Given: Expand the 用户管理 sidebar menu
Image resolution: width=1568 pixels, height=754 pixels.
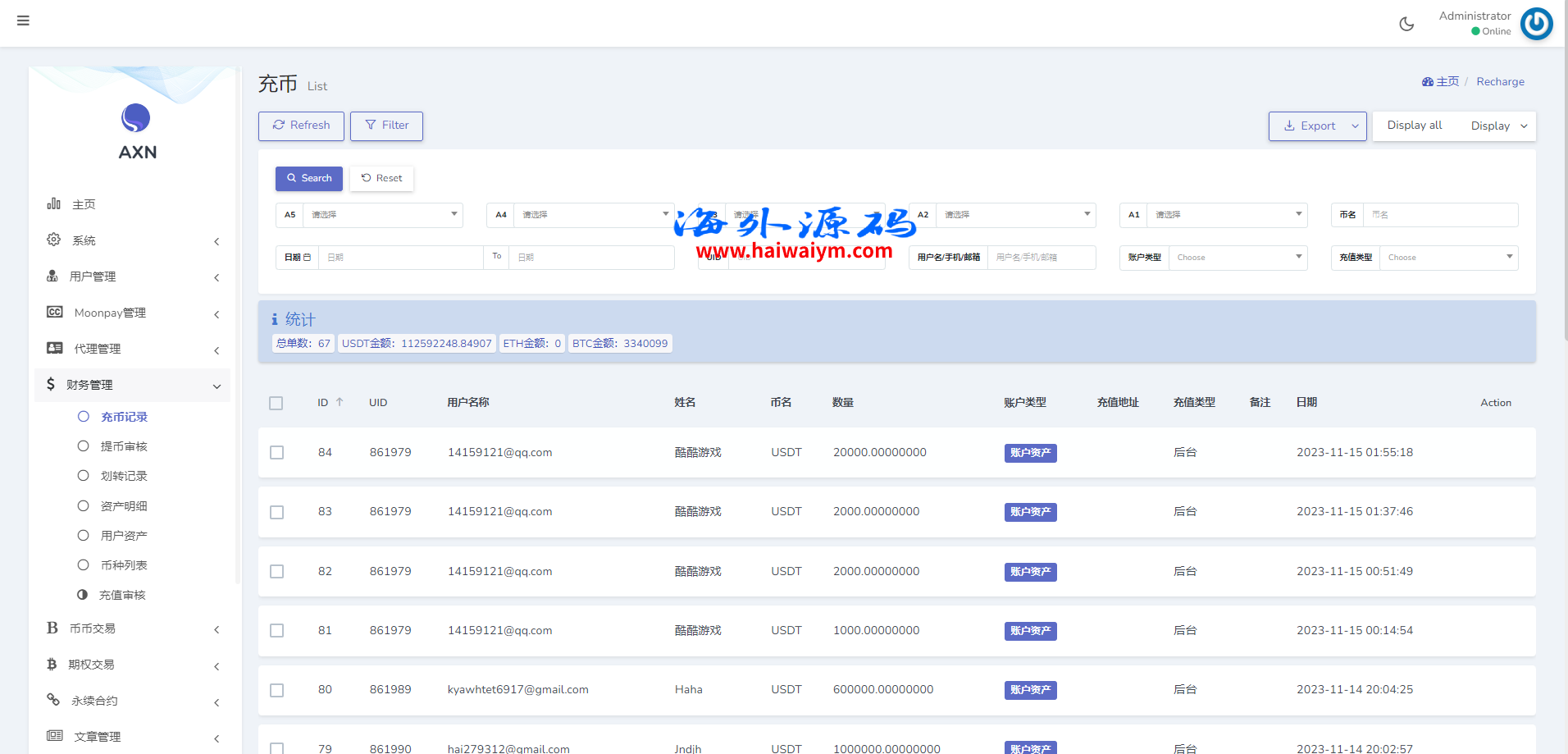Looking at the screenshot, I should coord(131,276).
